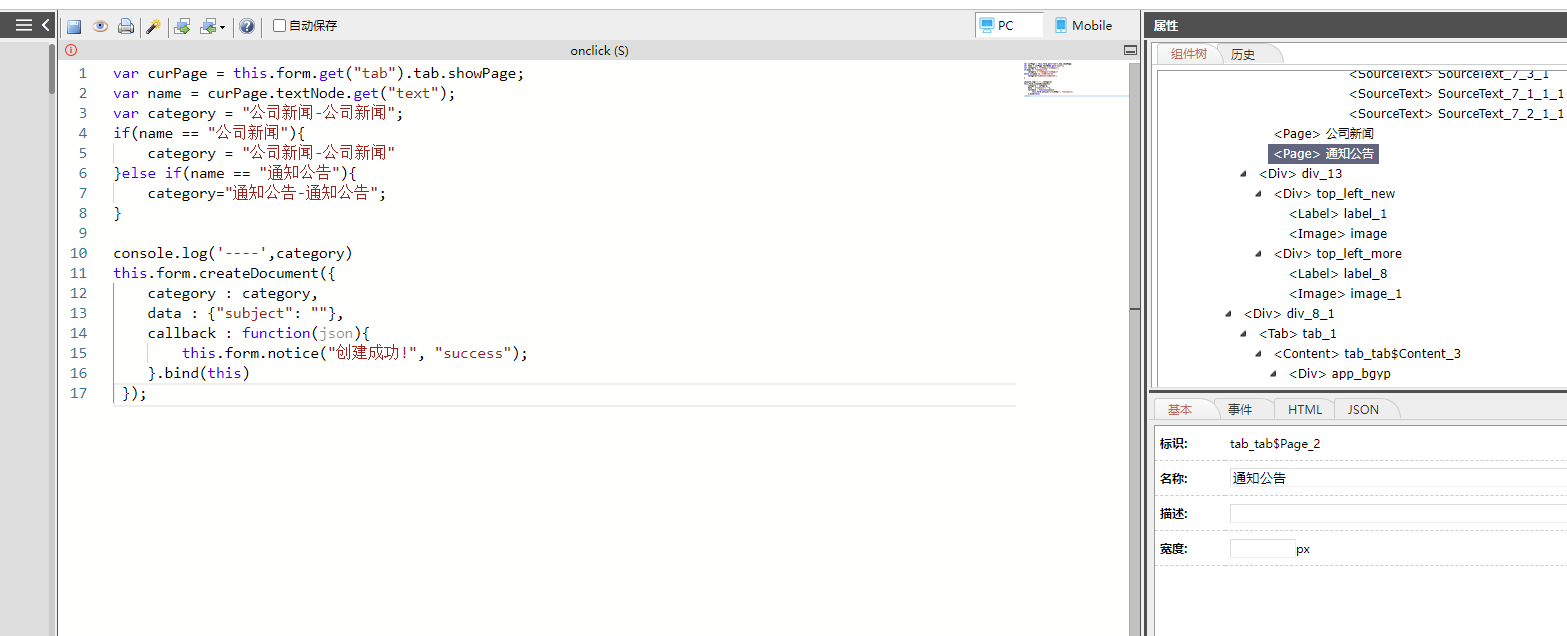Select the <Label> label_1 tree item

tap(1338, 213)
